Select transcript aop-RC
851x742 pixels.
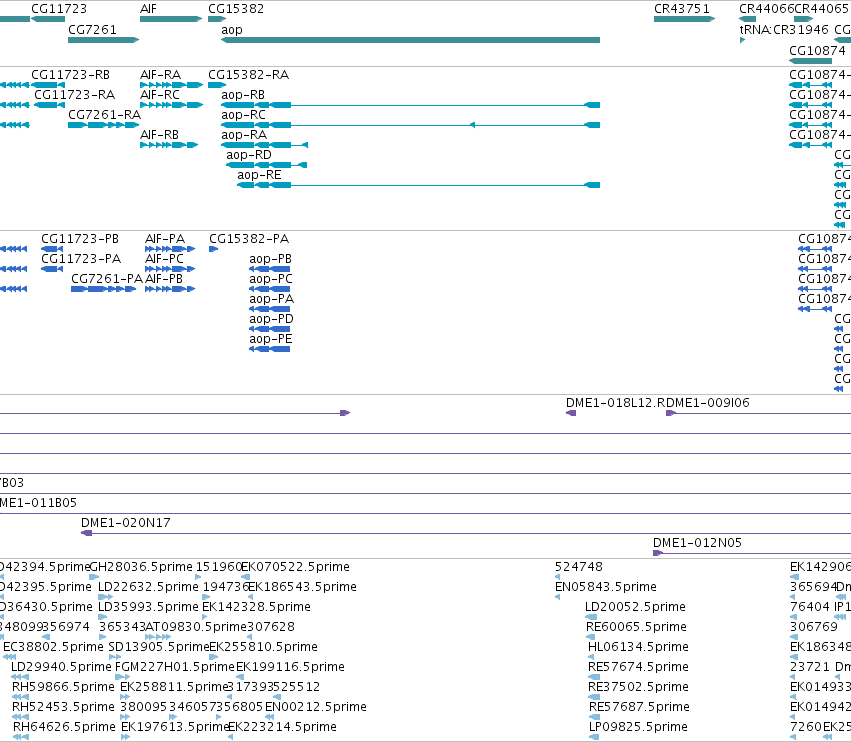(x=410, y=125)
